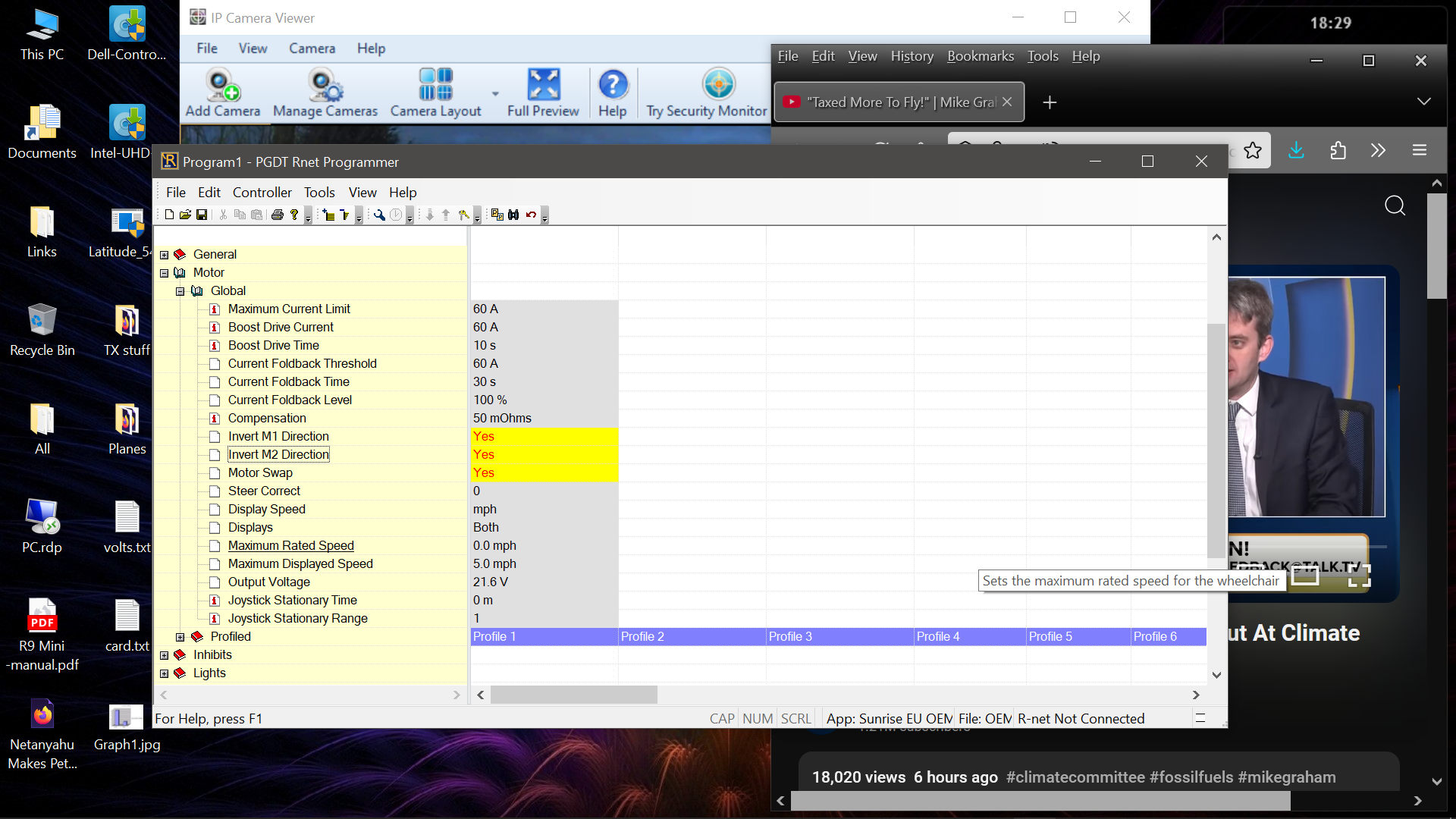Open the Controller menu

click(262, 193)
